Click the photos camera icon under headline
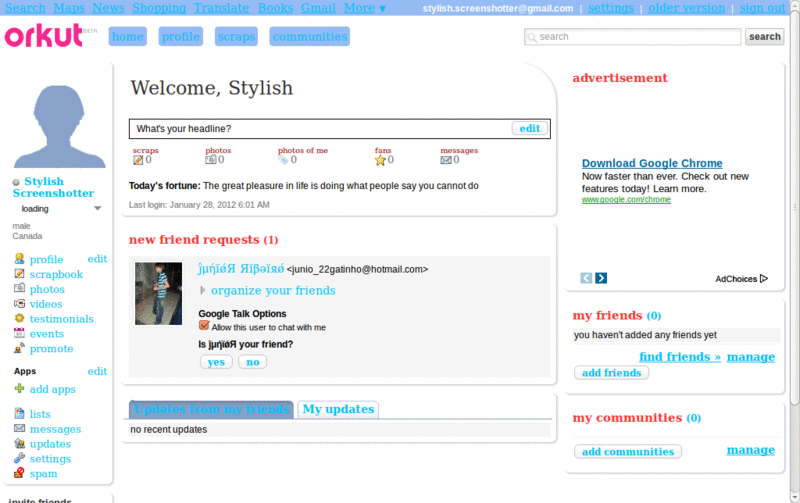Viewport: 800px width, 503px height. coord(211,160)
